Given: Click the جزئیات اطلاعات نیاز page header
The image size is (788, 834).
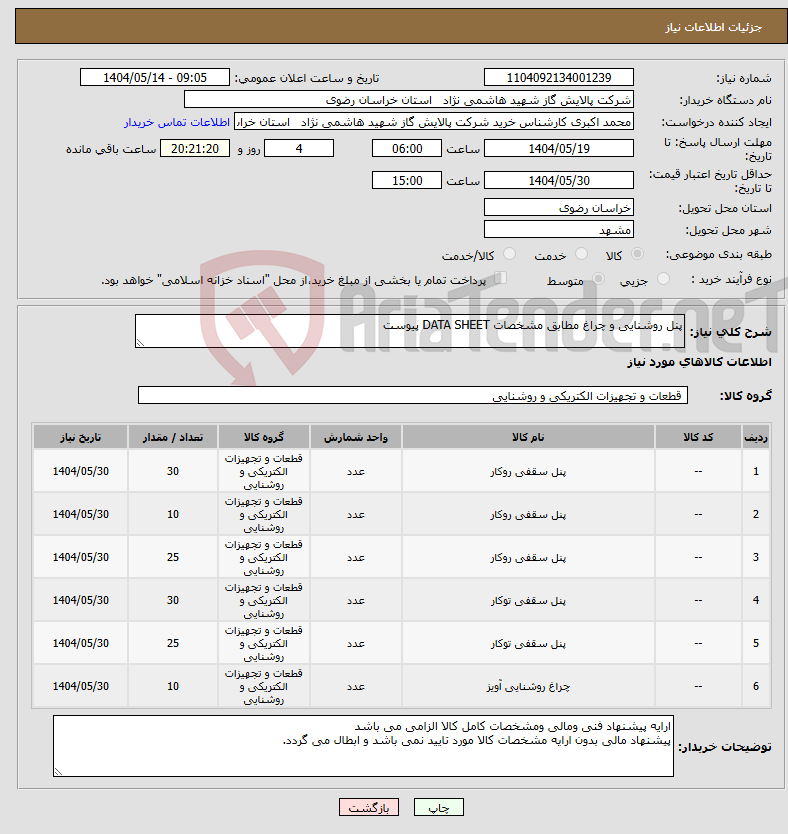Looking at the screenshot, I should (x=713, y=28).
